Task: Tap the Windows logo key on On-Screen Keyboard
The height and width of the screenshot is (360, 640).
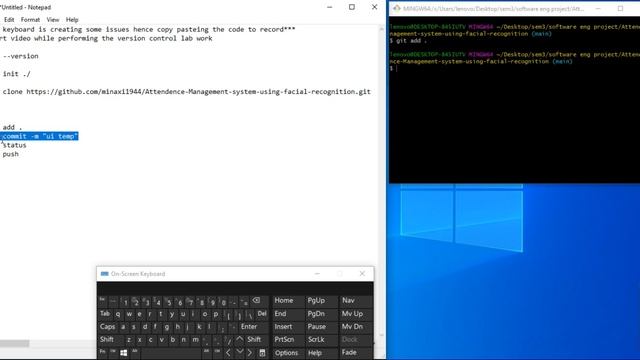Action: (123, 353)
